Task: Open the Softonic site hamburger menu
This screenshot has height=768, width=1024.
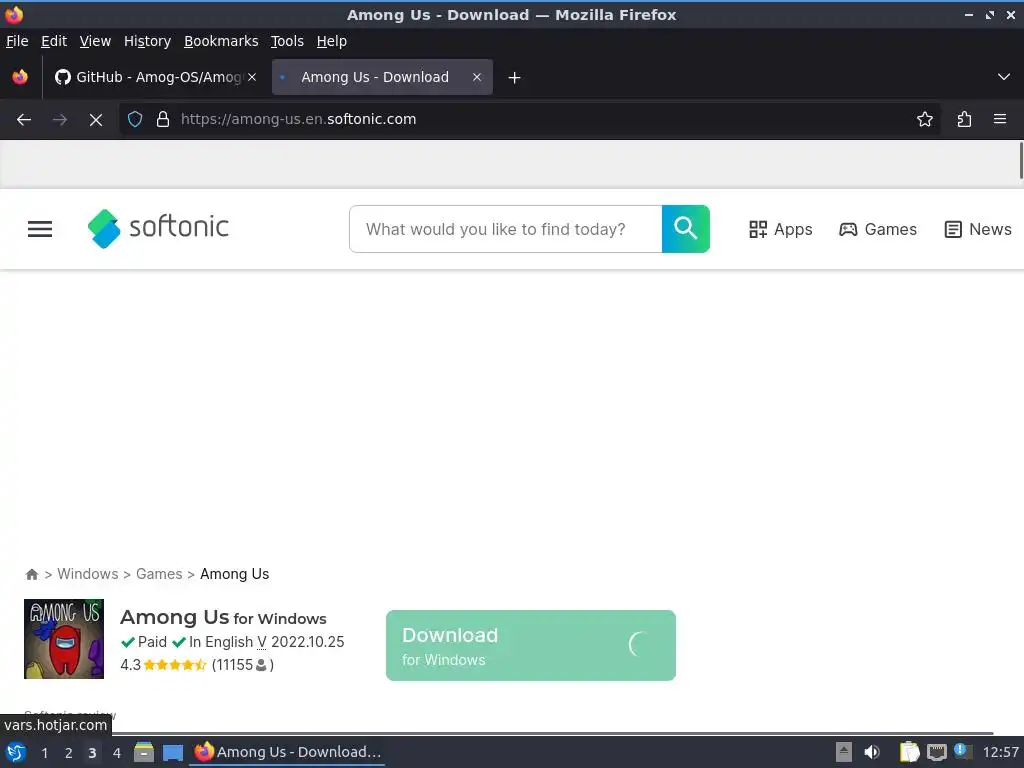Action: coord(40,229)
